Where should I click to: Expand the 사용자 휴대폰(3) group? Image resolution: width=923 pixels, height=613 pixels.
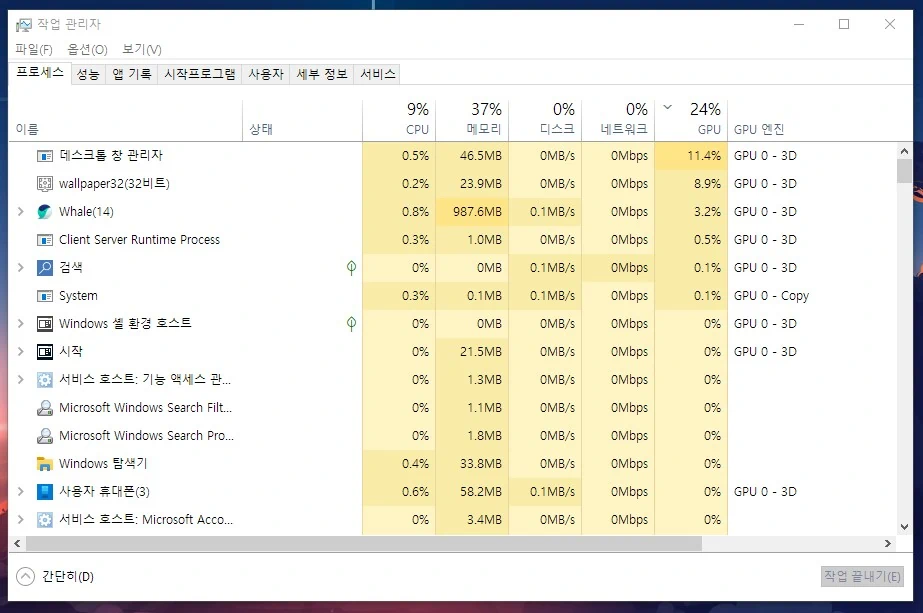[x=19, y=491]
